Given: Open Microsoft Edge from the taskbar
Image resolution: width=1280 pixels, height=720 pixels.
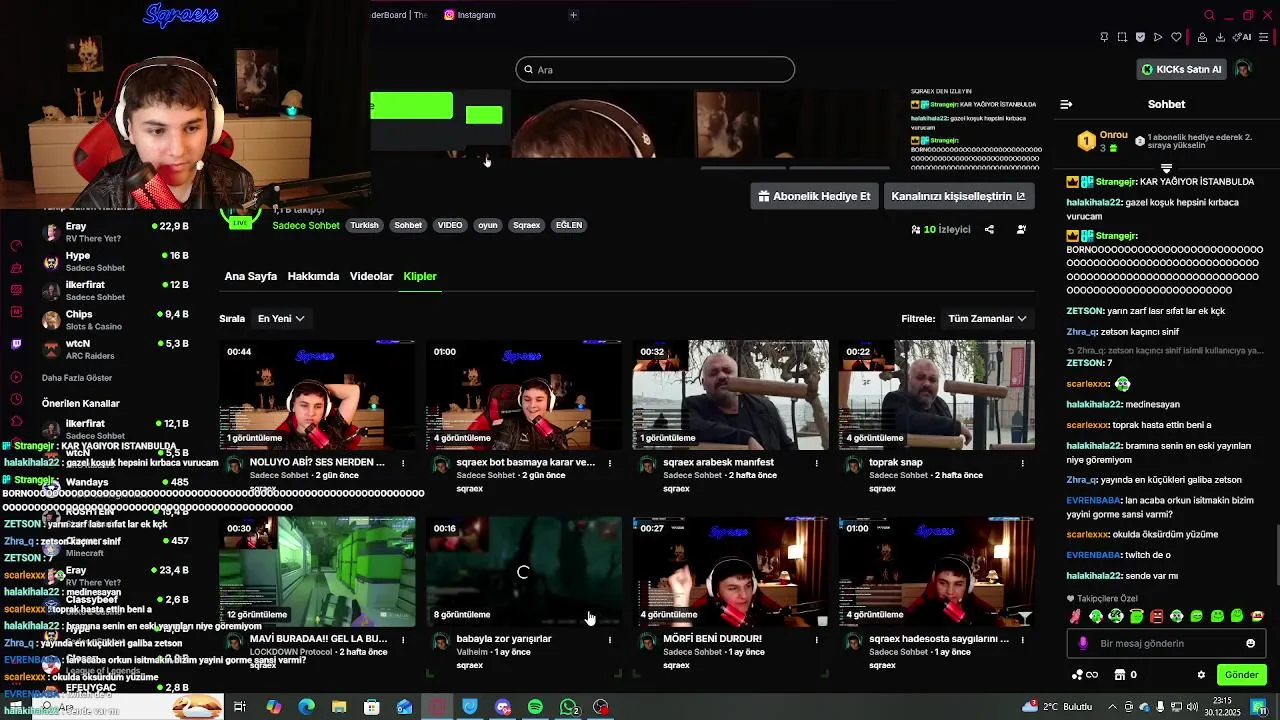Looking at the screenshot, I should pyautogui.click(x=306, y=707).
